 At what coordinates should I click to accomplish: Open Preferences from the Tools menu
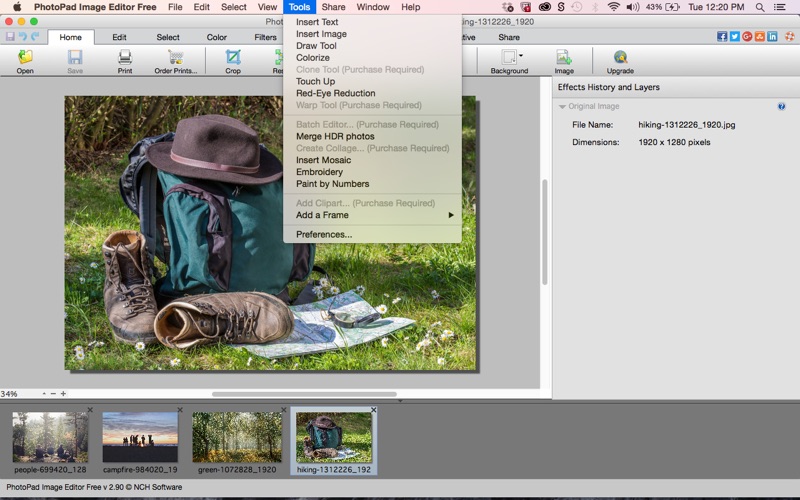click(x=324, y=234)
